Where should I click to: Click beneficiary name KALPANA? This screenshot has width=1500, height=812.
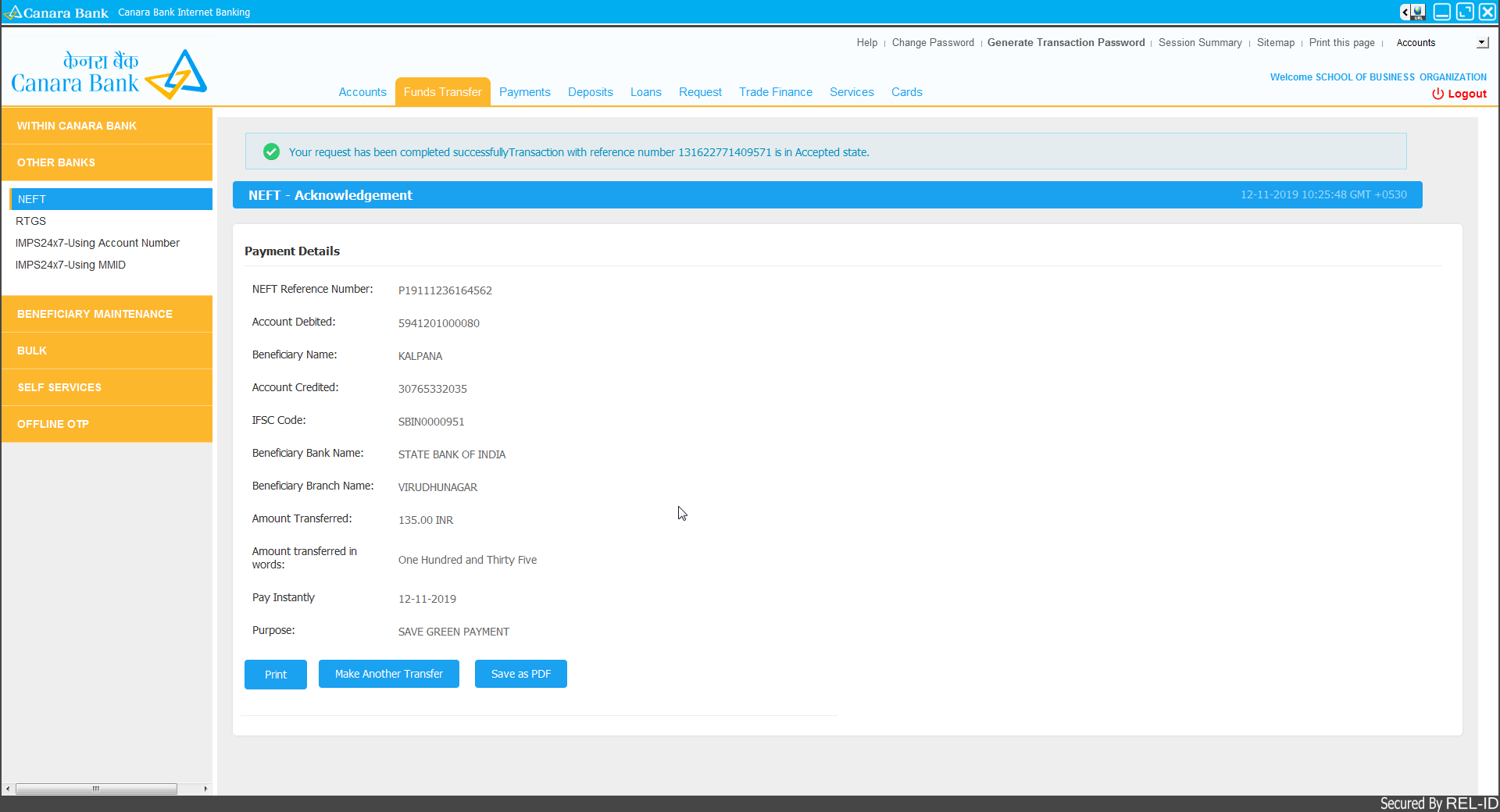[x=420, y=356]
